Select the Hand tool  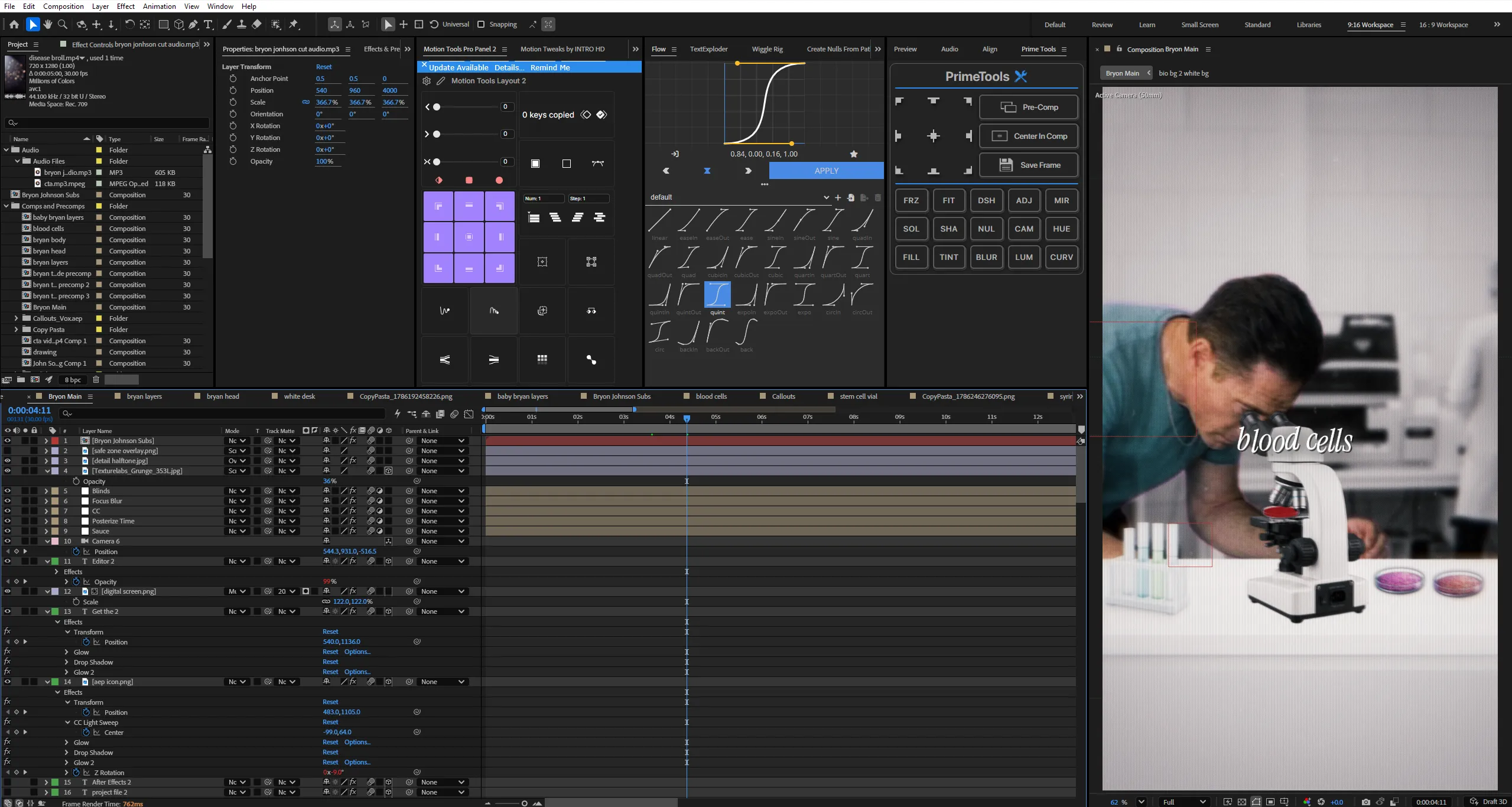(x=47, y=24)
